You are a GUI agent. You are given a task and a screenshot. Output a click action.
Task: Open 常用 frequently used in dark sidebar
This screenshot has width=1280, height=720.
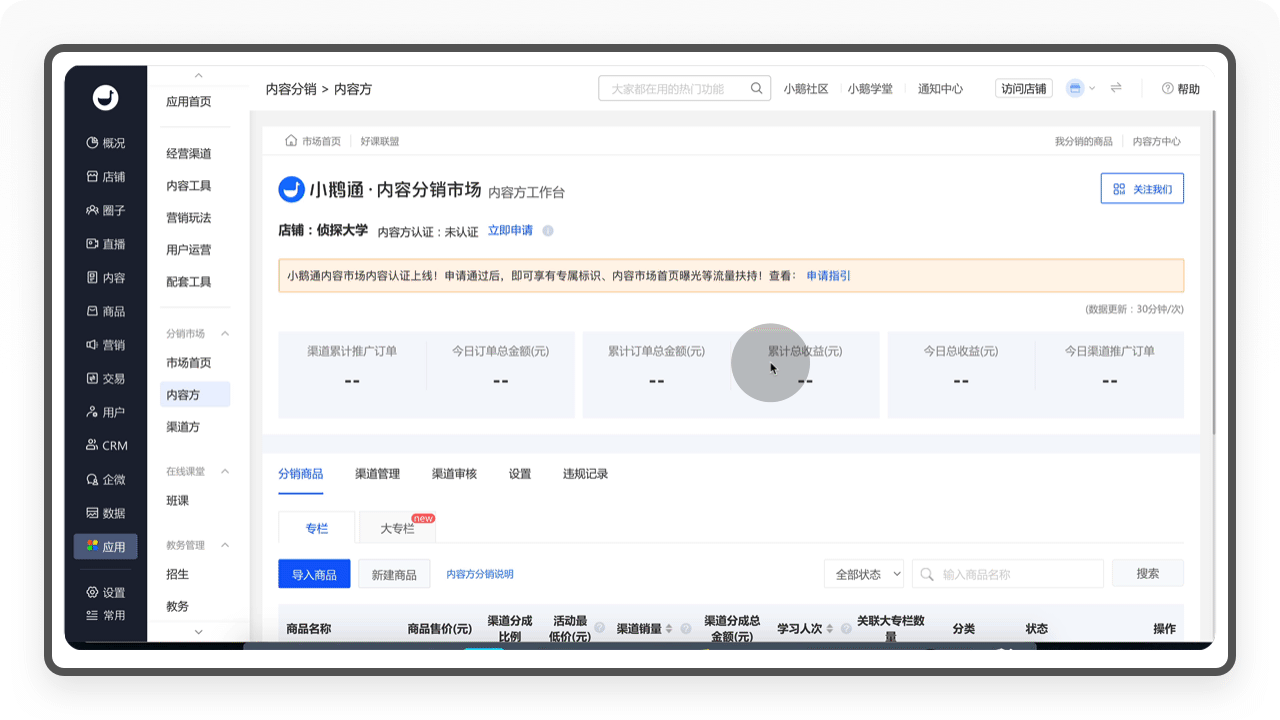(105, 615)
